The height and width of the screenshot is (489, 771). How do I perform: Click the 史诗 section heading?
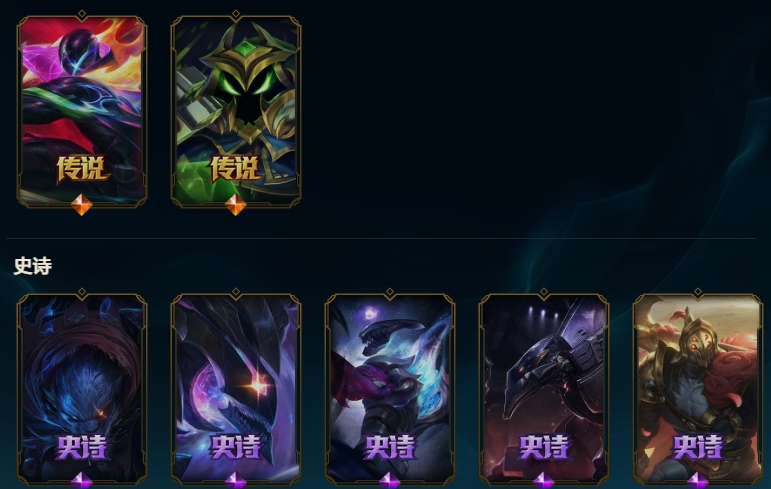click(x=32, y=266)
